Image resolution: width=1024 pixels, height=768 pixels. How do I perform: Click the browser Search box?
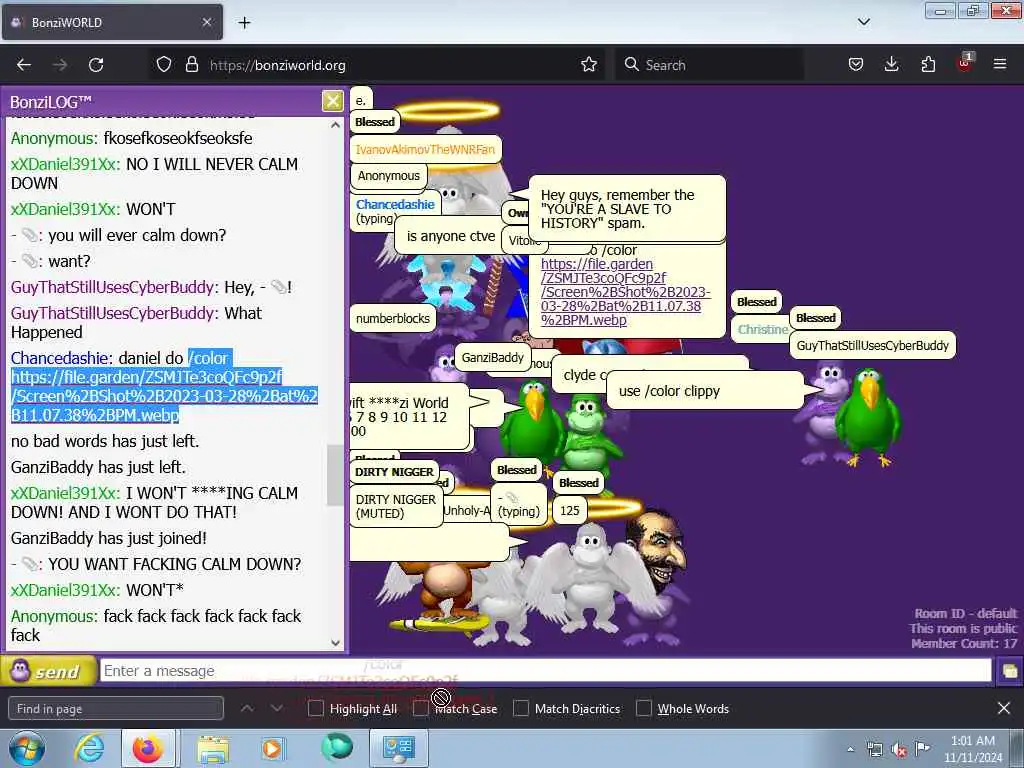point(709,65)
